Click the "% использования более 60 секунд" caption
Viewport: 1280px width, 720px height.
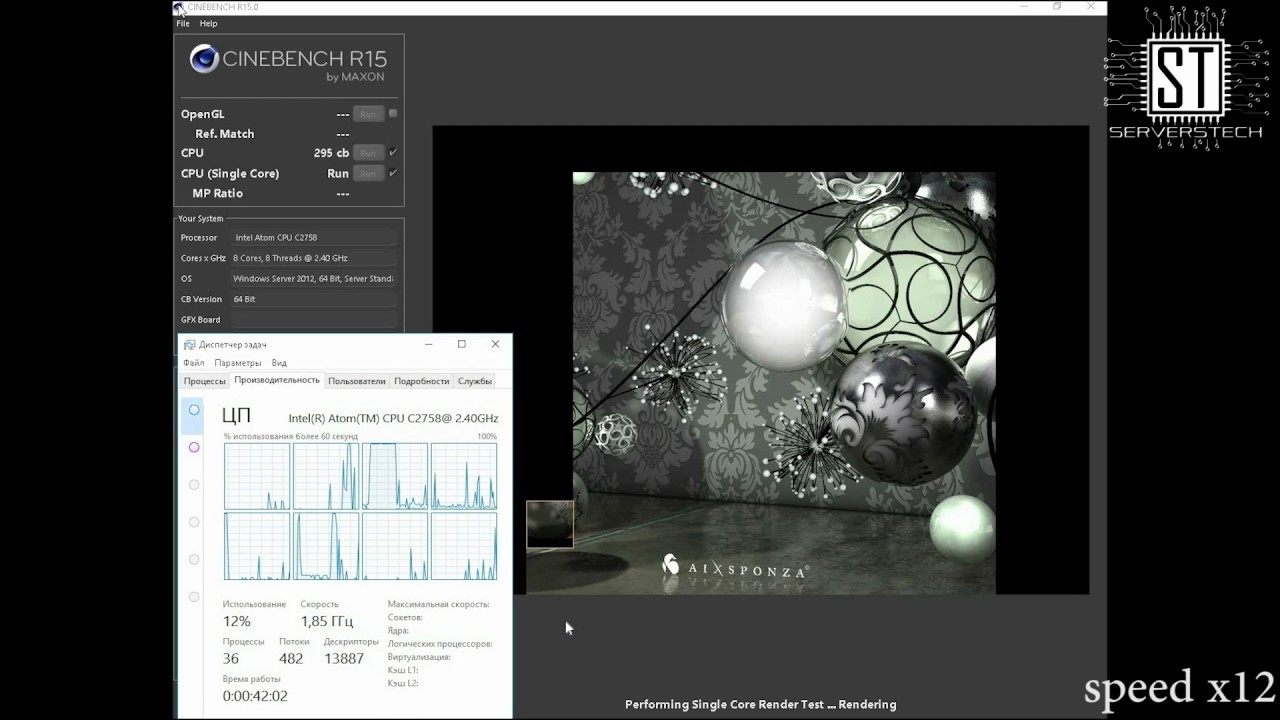[x=291, y=437]
